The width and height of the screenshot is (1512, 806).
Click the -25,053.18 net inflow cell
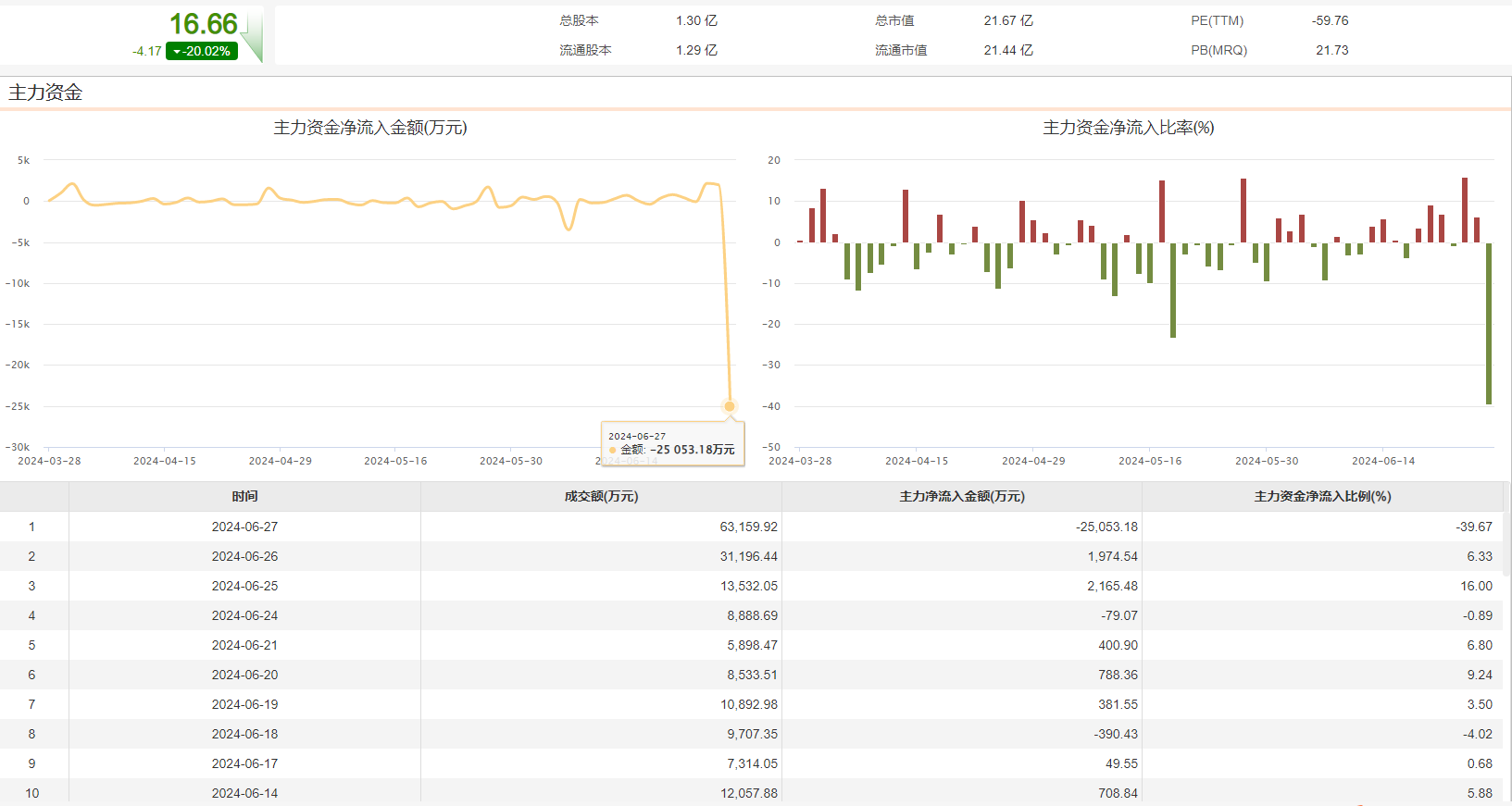coord(1106,527)
